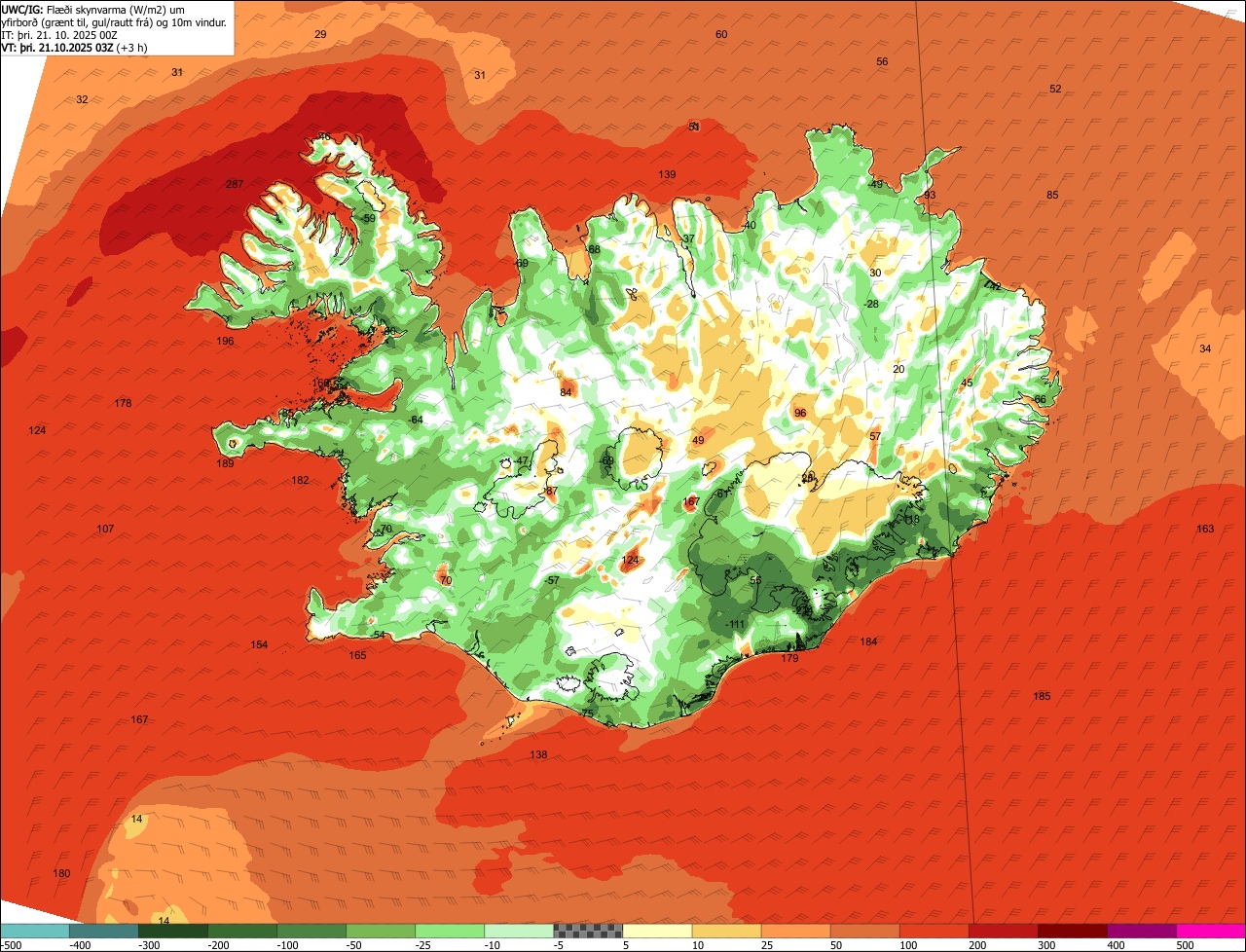The image size is (1246, 952).
Task: Click the flux value 184
Action: pos(868,641)
